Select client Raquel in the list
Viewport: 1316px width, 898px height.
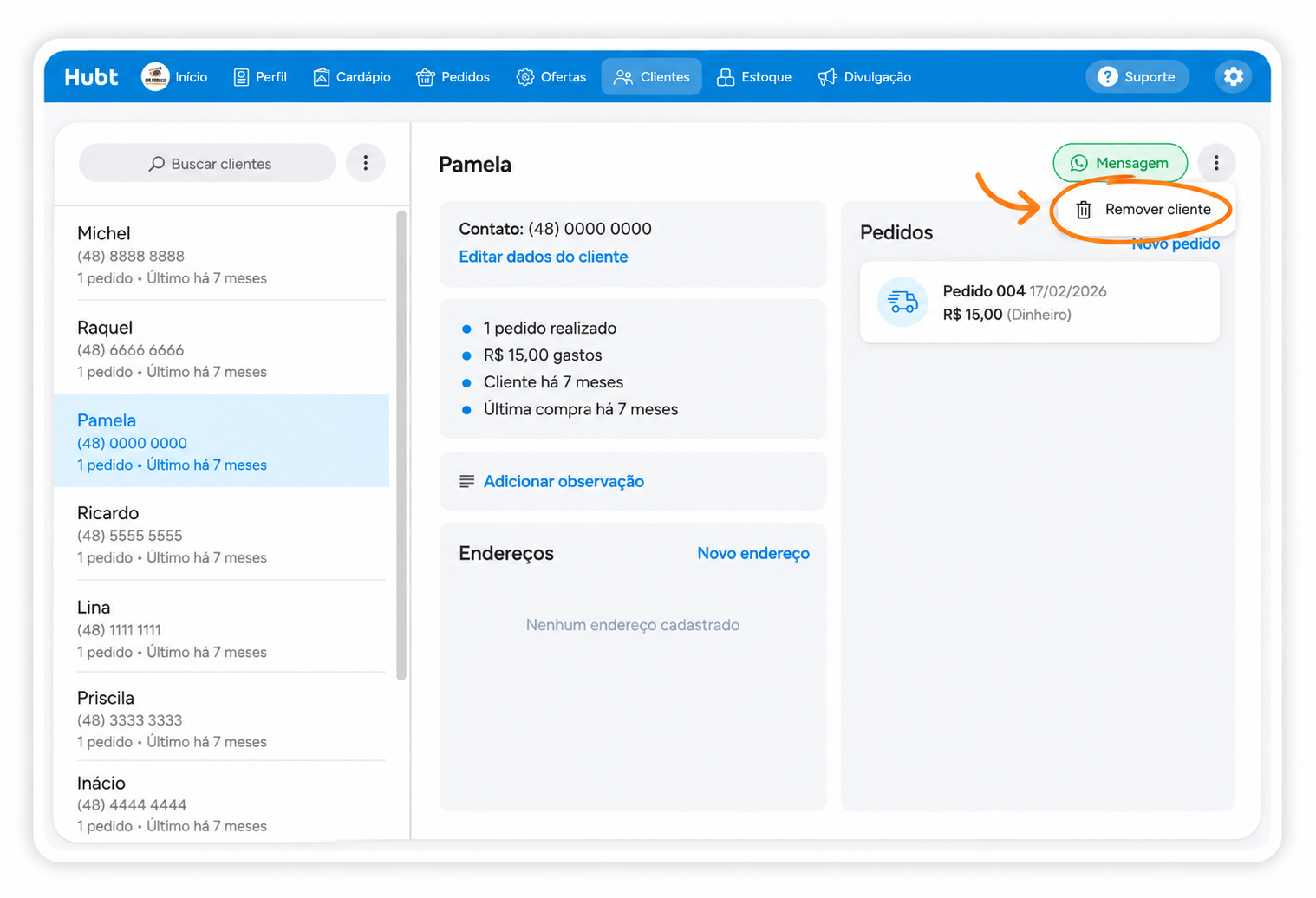coord(222,348)
